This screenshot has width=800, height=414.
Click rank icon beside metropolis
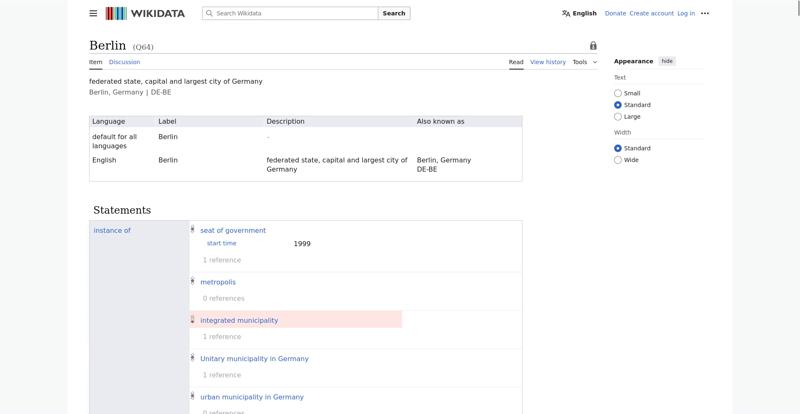pos(193,281)
